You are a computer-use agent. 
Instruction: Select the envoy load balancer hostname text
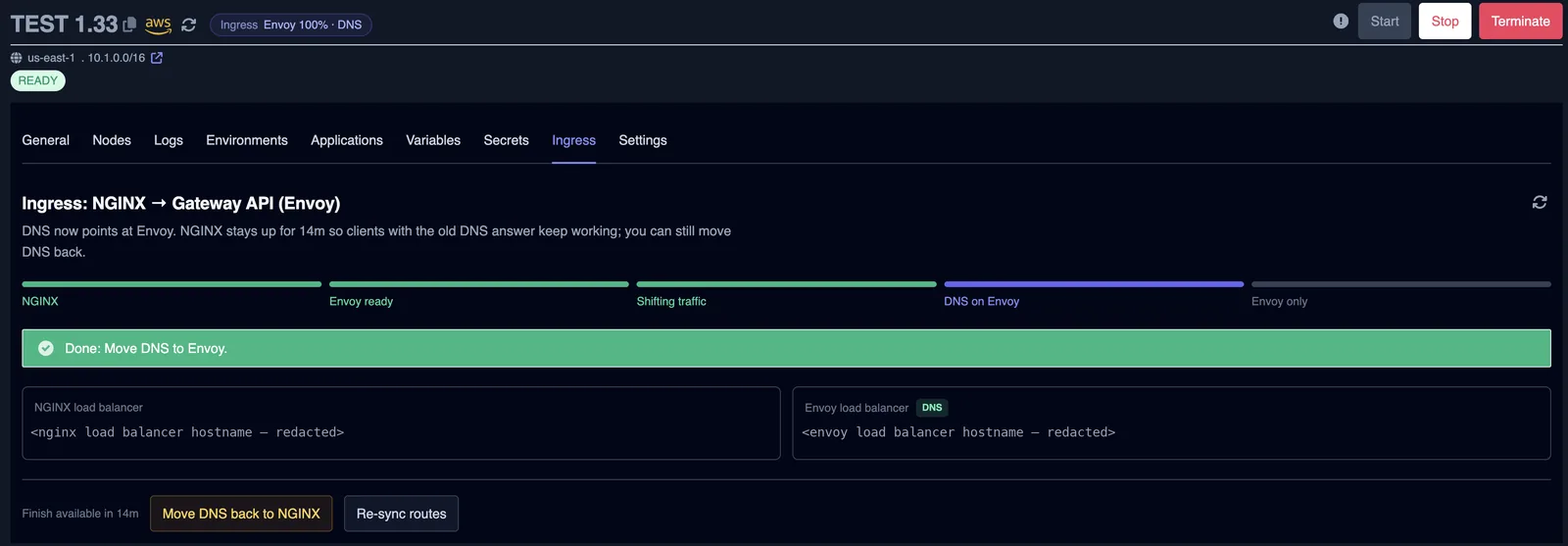958,432
